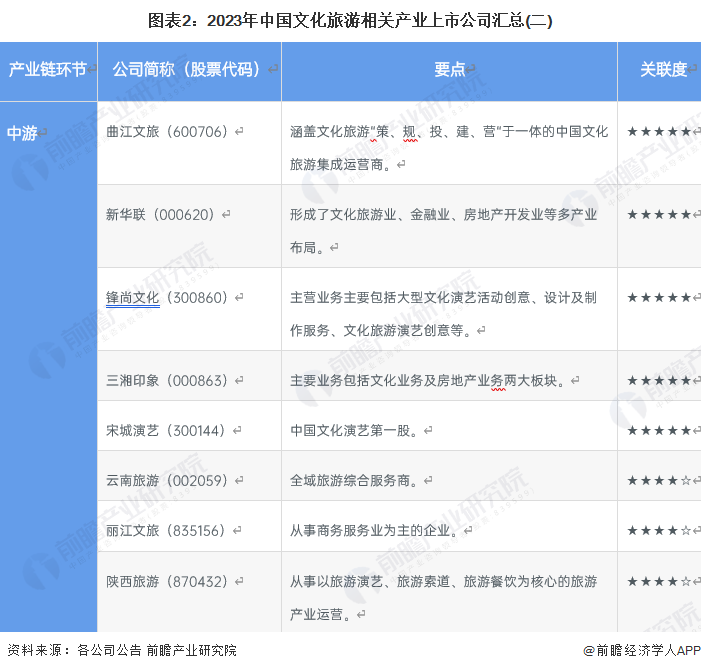The image size is (701, 671).
Task: Click company name 曲江文旅（600706）
Action: click(x=167, y=131)
